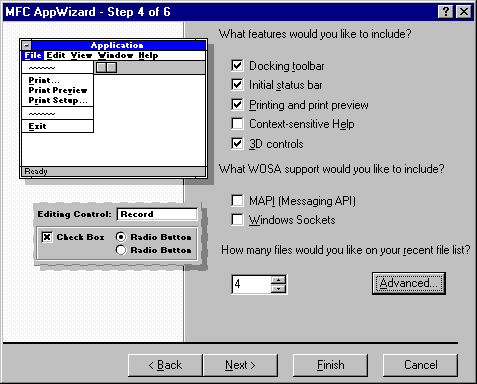This screenshot has height=384, width=477.
Task: Increase the recent file list count
Action: click(x=278, y=280)
